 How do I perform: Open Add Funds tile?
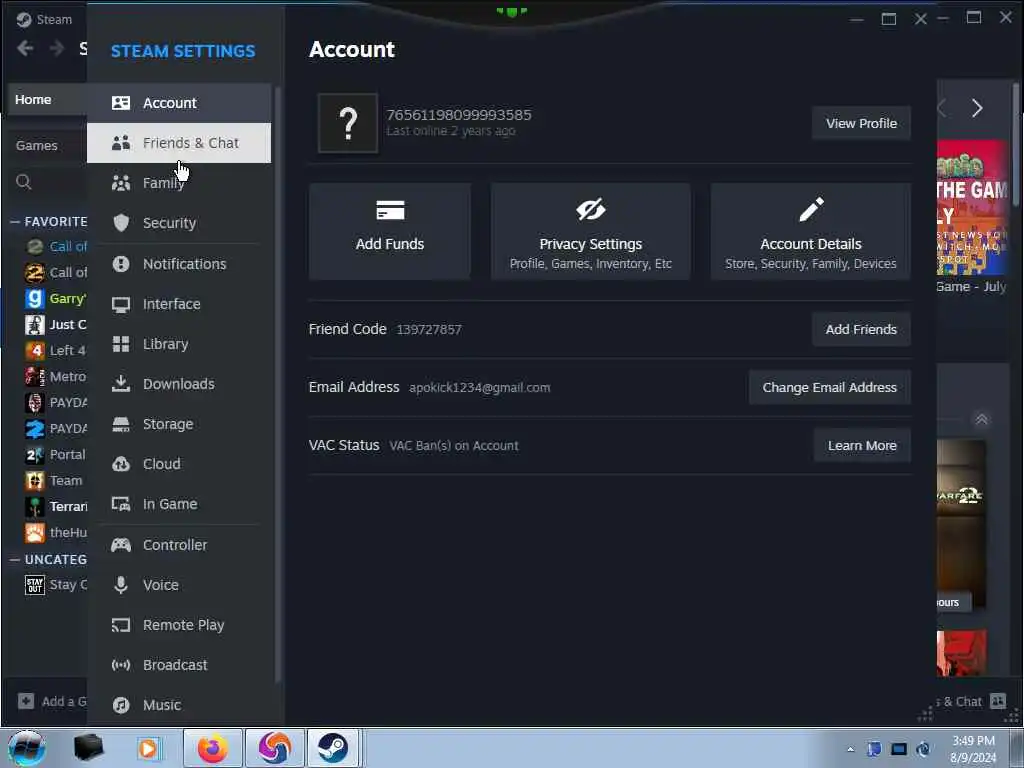tap(390, 231)
